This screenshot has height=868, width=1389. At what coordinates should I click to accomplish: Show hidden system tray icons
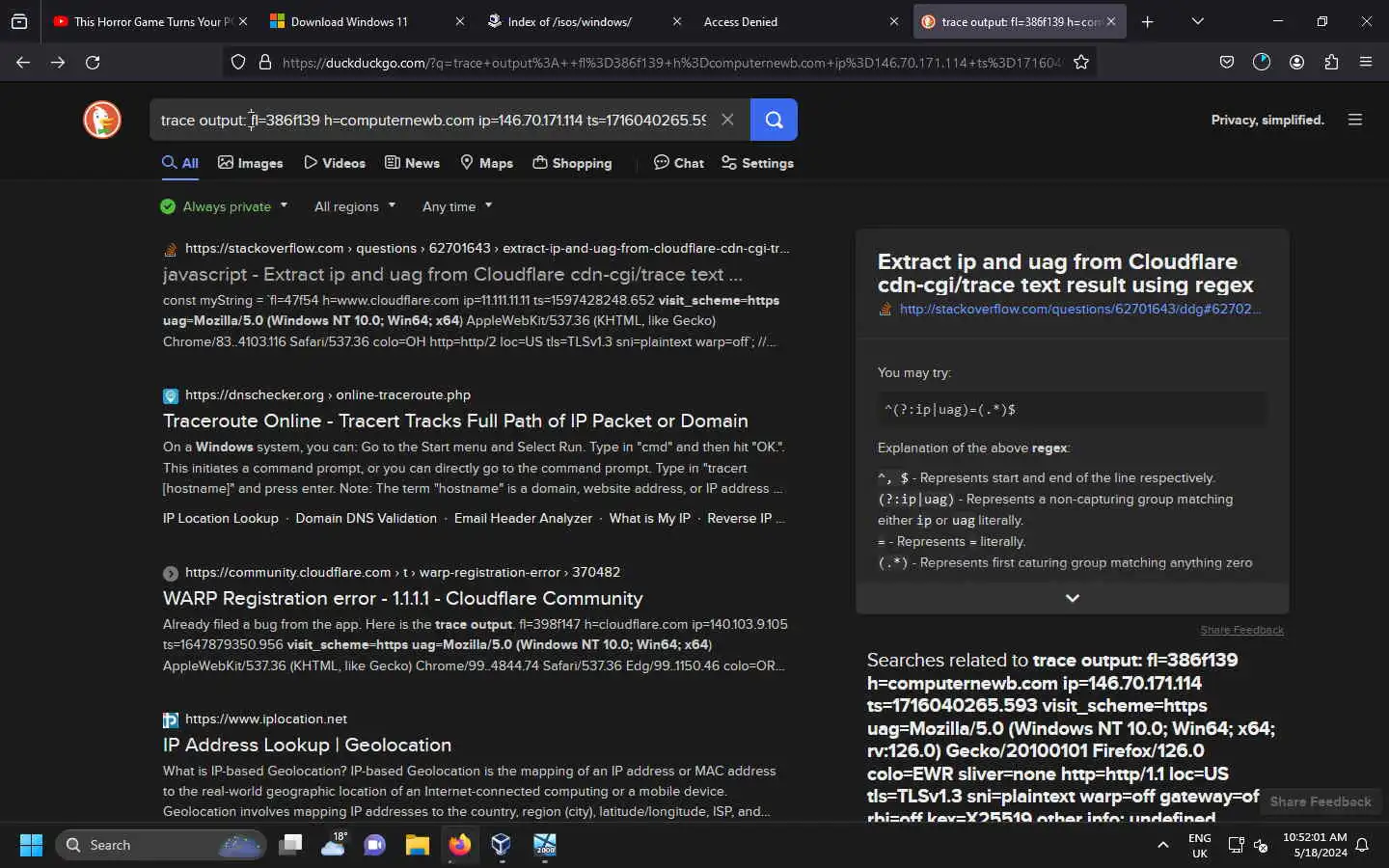pyautogui.click(x=1163, y=845)
